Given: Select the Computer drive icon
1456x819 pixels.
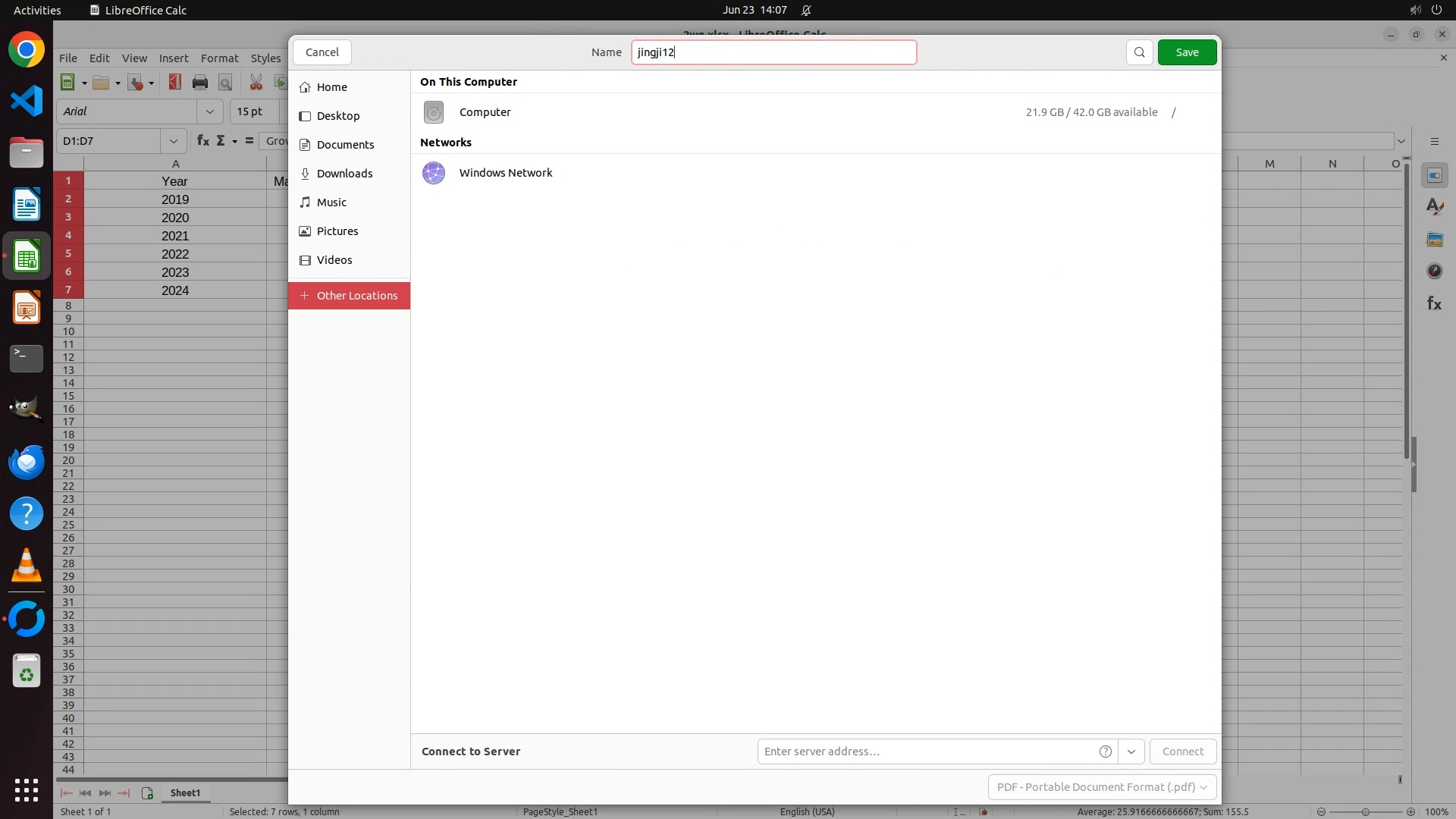Looking at the screenshot, I should tap(434, 112).
